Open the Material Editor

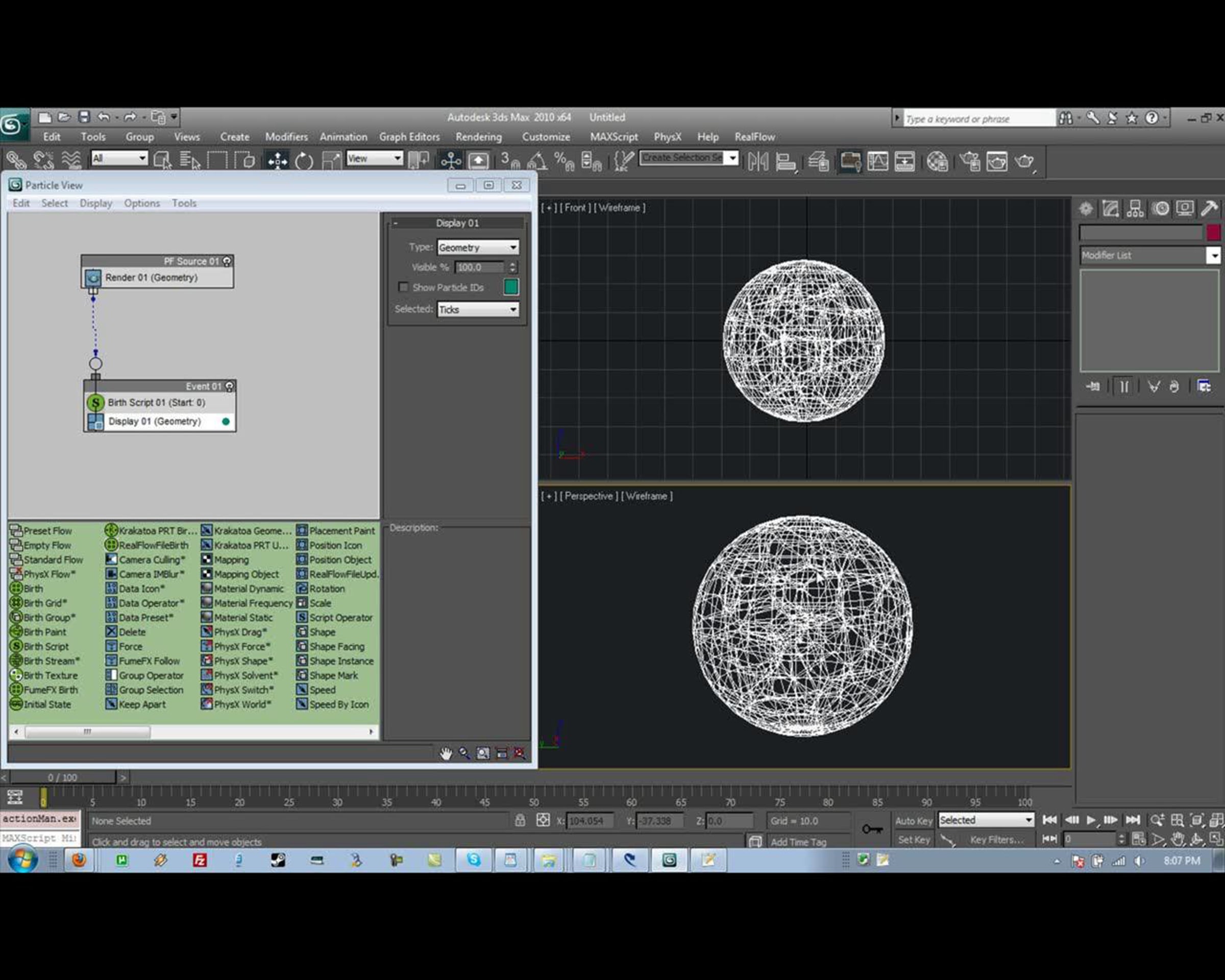tap(937, 161)
